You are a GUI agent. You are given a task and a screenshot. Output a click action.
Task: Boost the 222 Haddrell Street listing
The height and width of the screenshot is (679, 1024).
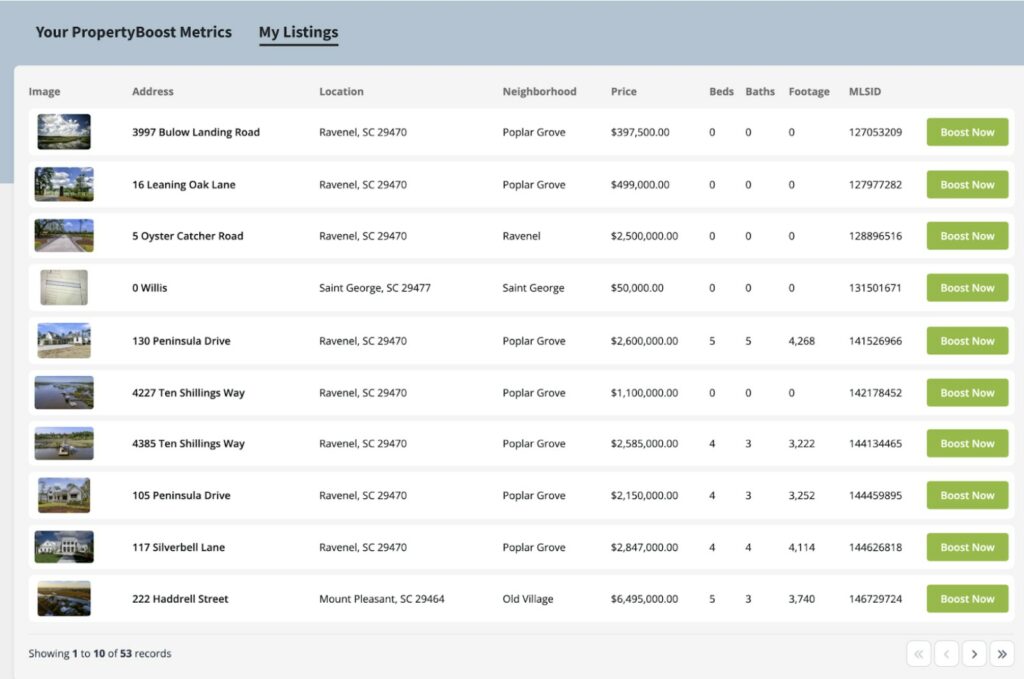pyautogui.click(x=967, y=599)
